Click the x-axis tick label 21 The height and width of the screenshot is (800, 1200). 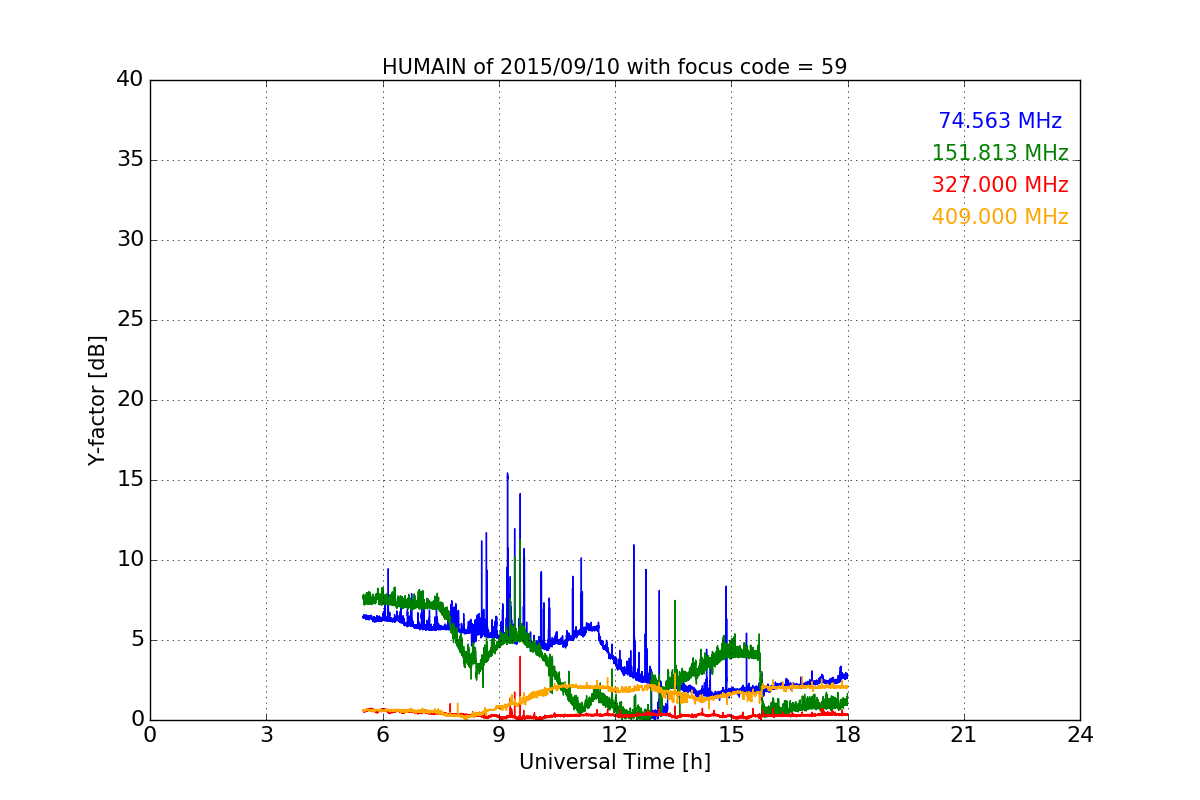[x=964, y=735]
